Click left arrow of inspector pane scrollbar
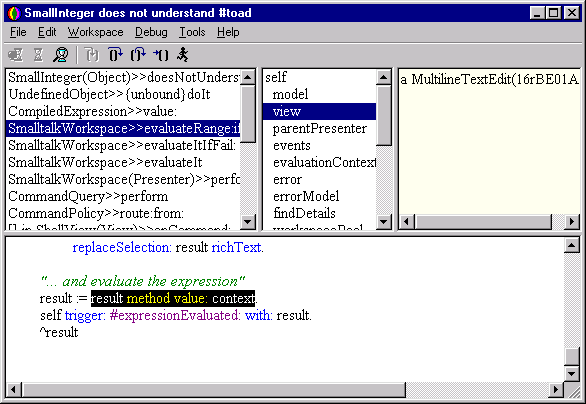Screen dimensions: 586x404 407,222
